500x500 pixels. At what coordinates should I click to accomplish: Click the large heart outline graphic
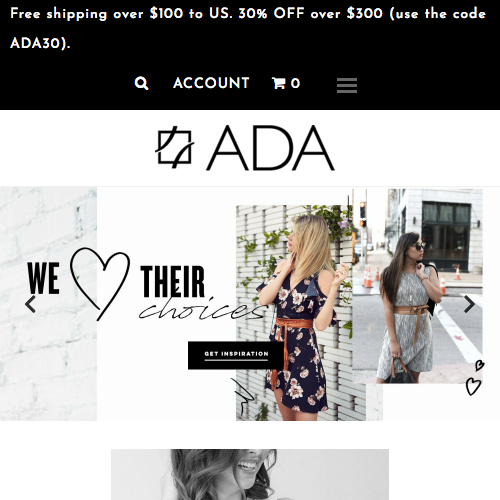(100, 284)
